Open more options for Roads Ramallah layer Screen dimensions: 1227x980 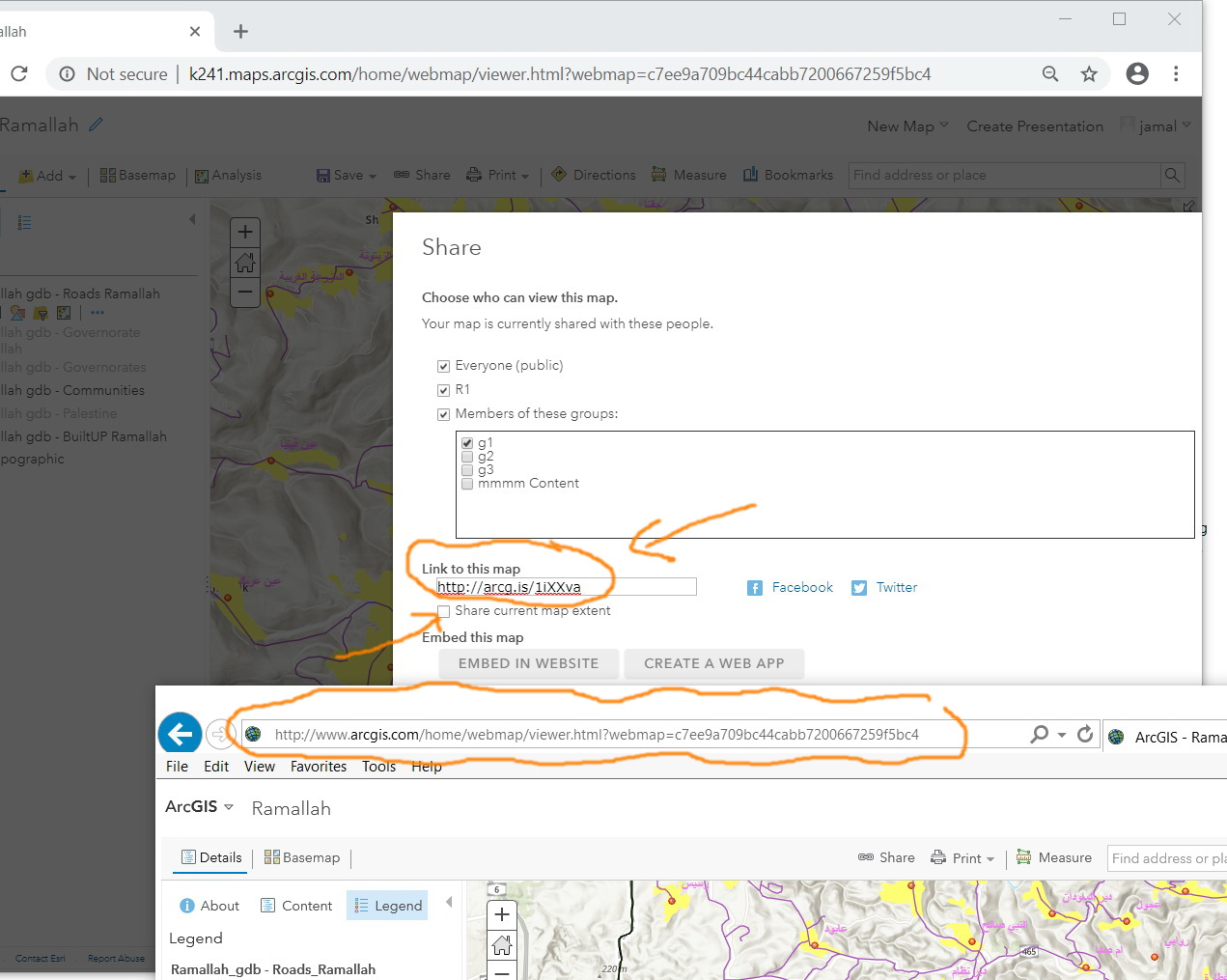(x=98, y=313)
